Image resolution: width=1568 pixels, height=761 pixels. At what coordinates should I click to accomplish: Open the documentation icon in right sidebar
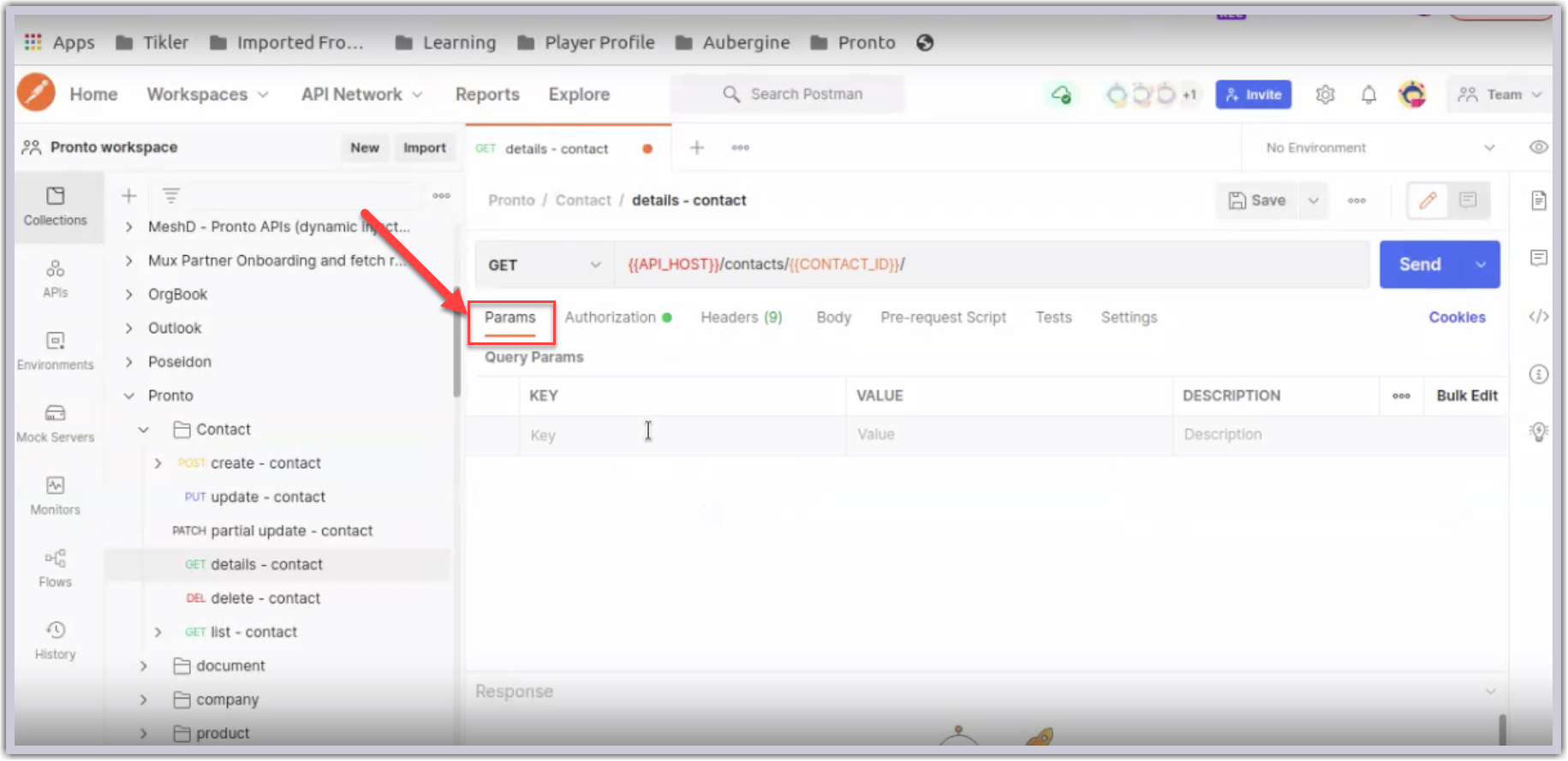[x=1538, y=200]
